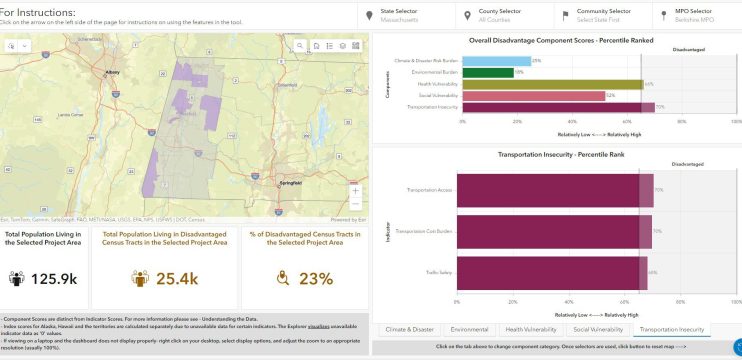Click the Transportation Insecurity component bar
742x360 pixels.
click(x=558, y=107)
